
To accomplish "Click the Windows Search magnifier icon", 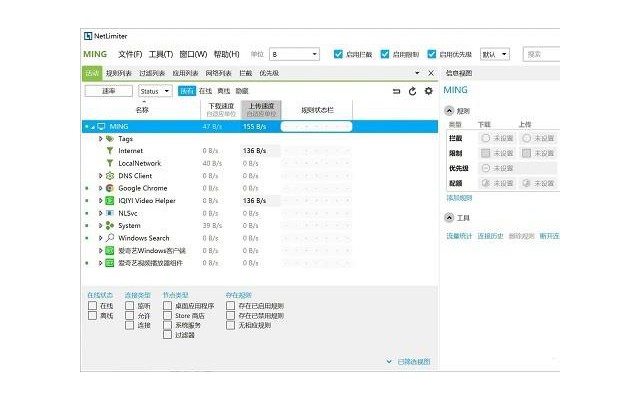I will (109, 238).
